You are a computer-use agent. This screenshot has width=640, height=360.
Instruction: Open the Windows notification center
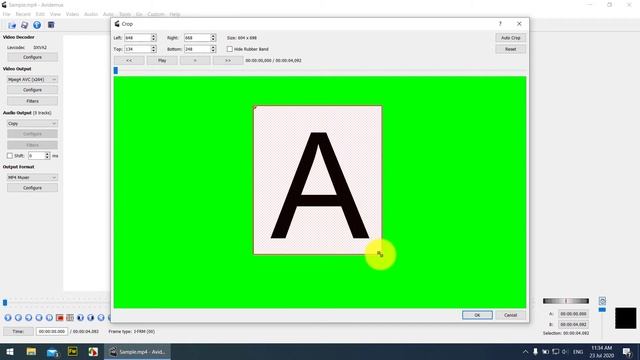point(627,352)
